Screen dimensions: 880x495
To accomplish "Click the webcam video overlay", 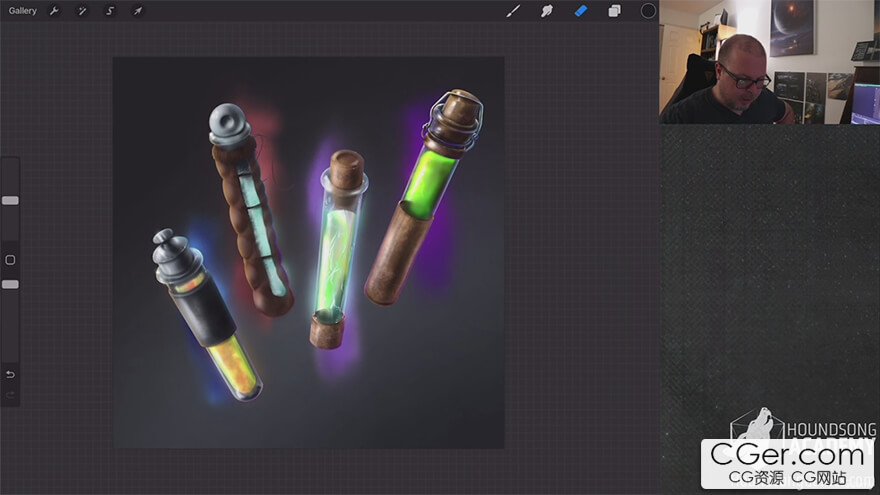I will [x=769, y=62].
